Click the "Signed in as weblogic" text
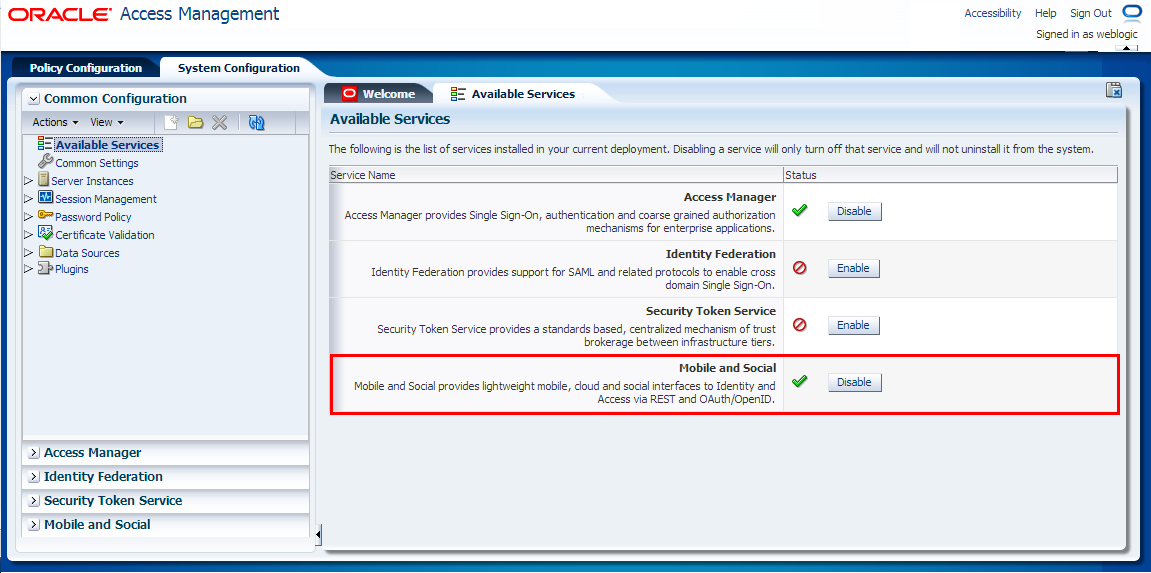 (x=1086, y=34)
